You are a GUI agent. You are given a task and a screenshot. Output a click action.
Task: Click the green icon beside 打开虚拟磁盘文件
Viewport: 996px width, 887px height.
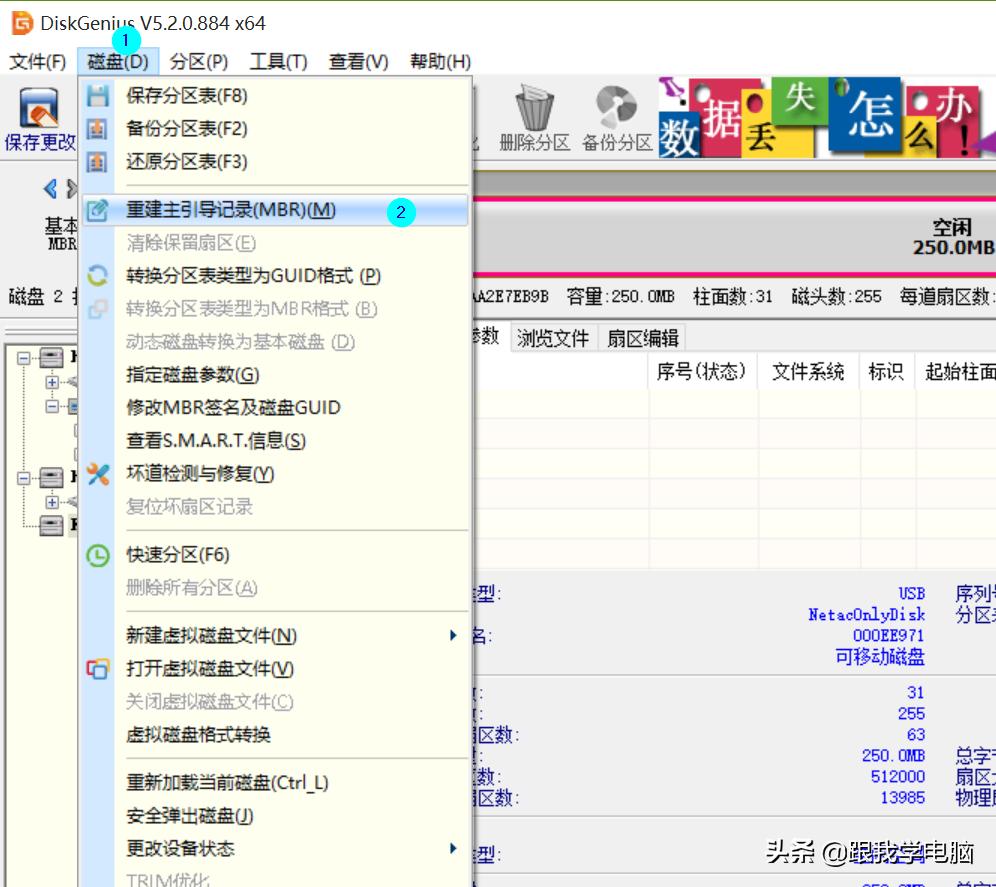pyautogui.click(x=97, y=669)
